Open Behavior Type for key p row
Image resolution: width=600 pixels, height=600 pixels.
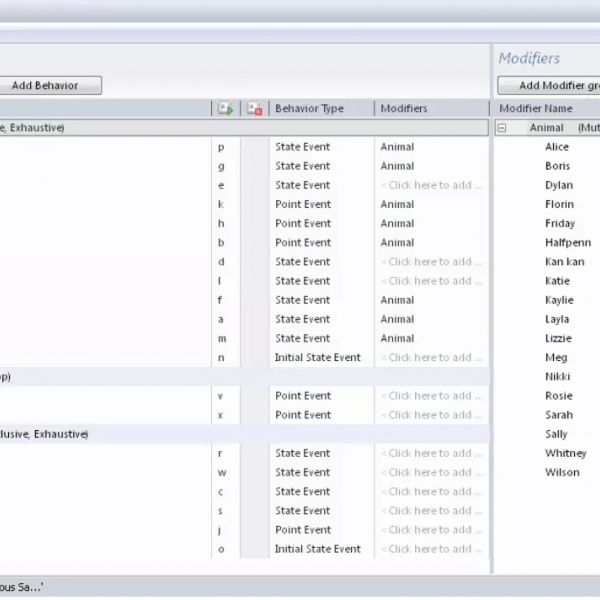(x=302, y=147)
